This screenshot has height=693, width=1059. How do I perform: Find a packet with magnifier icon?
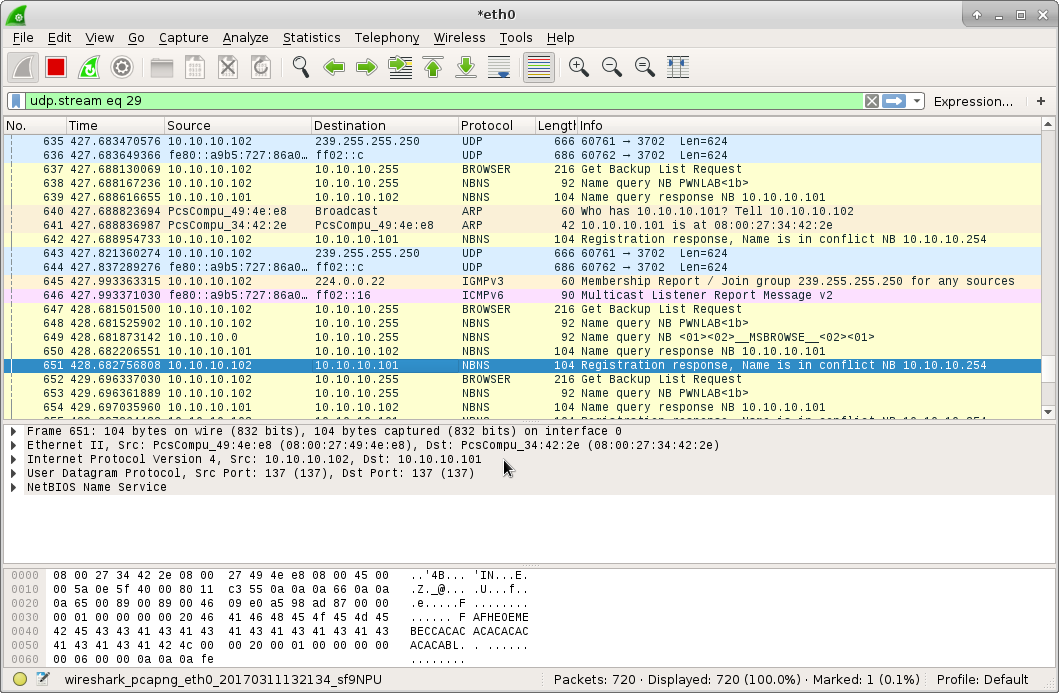pos(301,68)
